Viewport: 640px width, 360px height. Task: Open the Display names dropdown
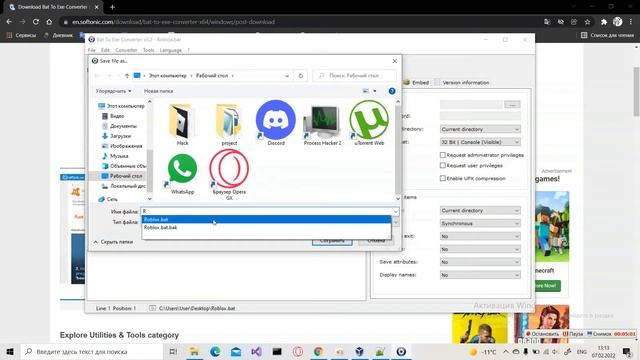coord(480,275)
